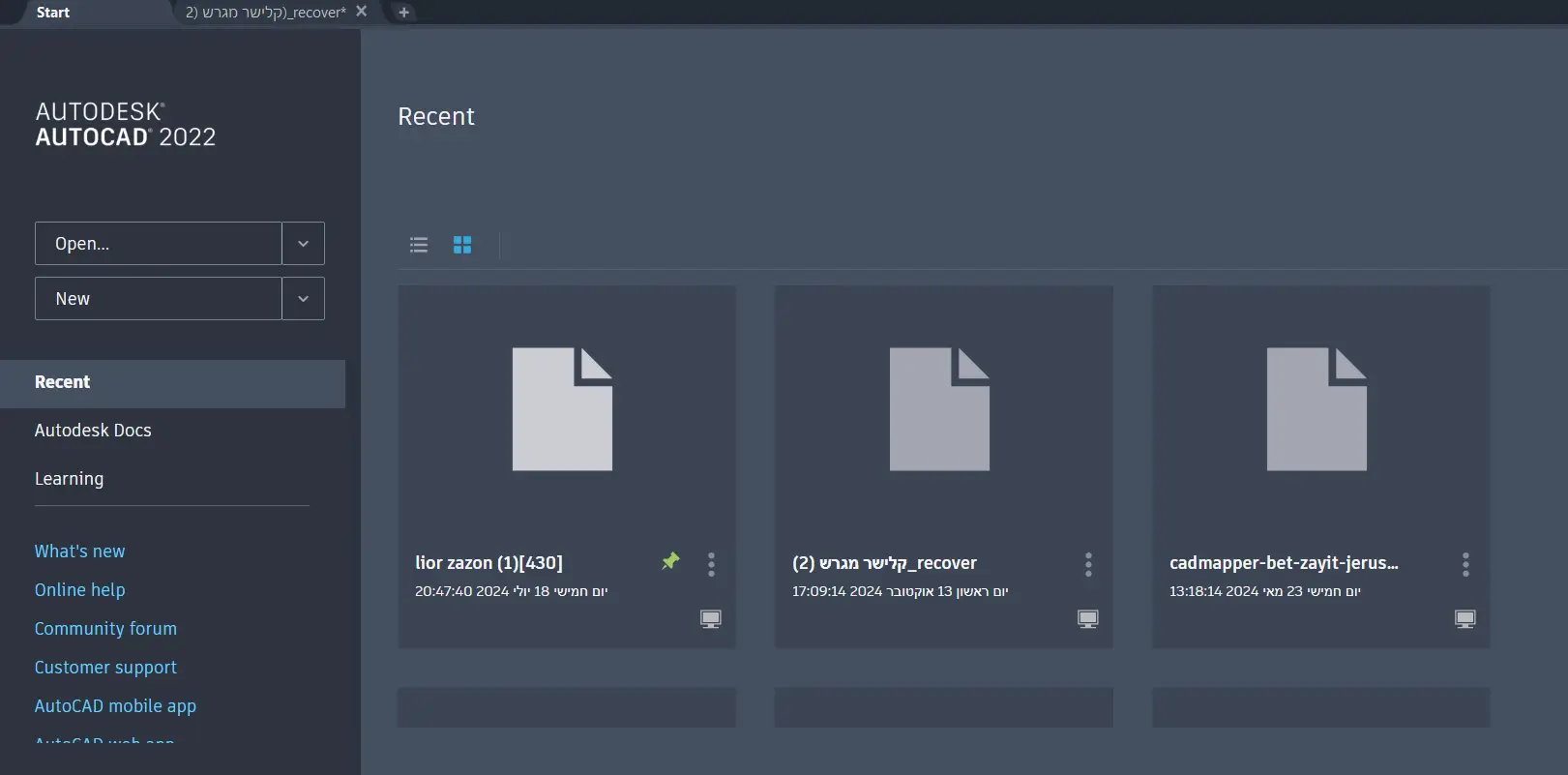Click the 20:47:40 2024 date text
The image size is (1568, 775).
tap(511, 591)
